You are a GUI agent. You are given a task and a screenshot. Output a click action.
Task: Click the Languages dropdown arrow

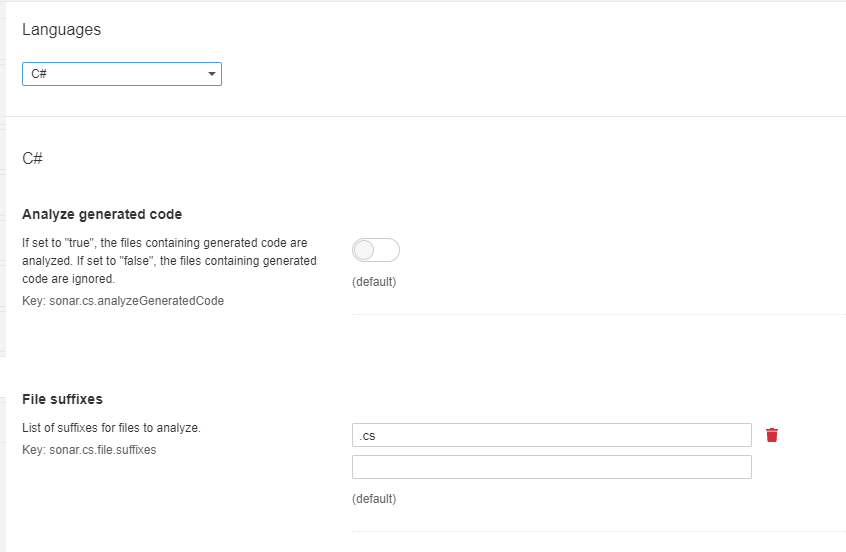211,75
